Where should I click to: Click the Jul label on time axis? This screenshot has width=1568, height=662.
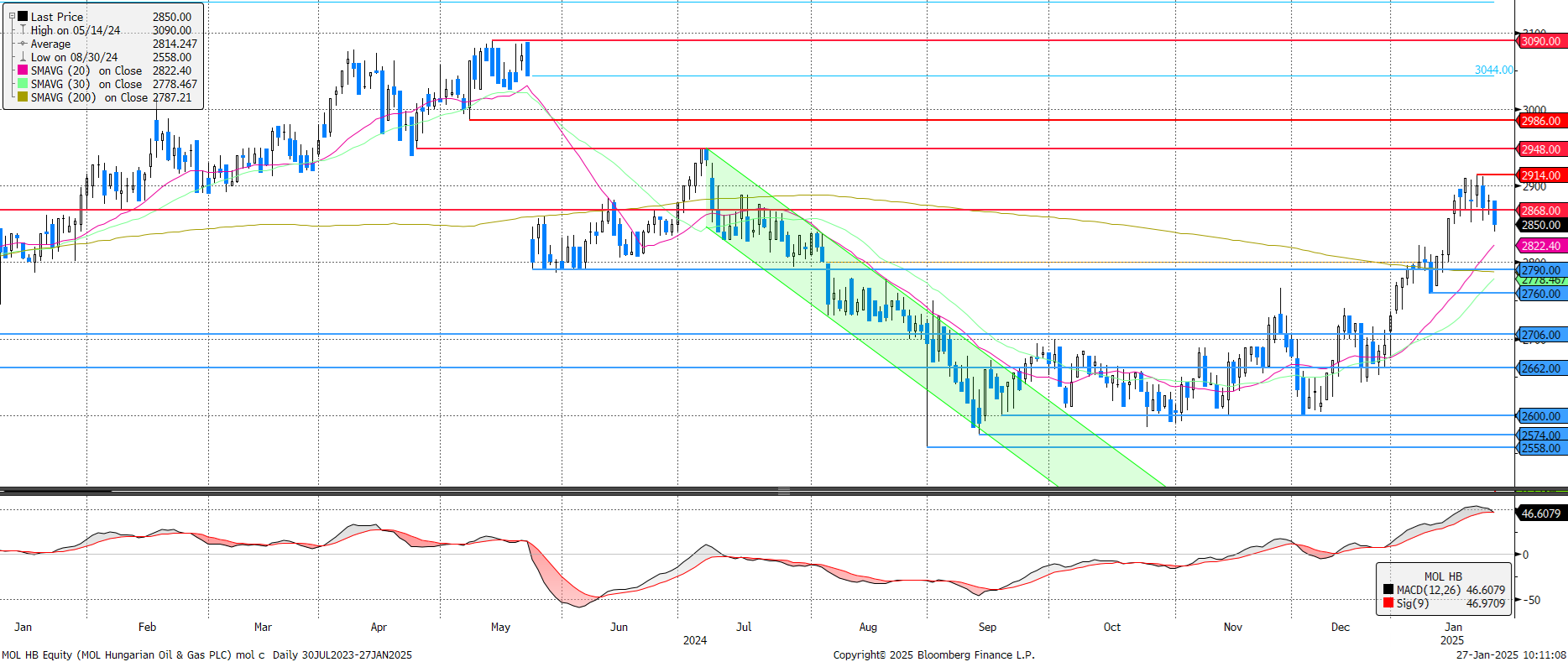point(744,627)
